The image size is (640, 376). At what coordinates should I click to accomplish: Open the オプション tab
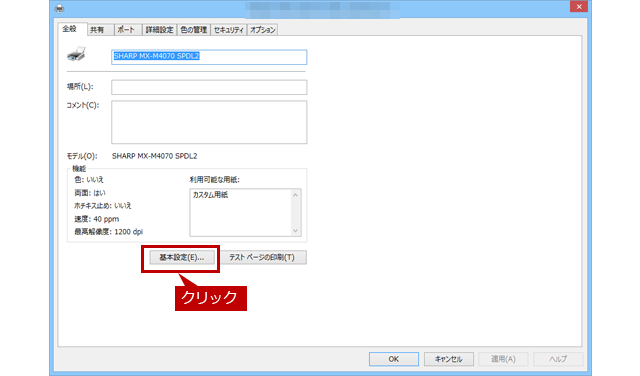pos(262,30)
